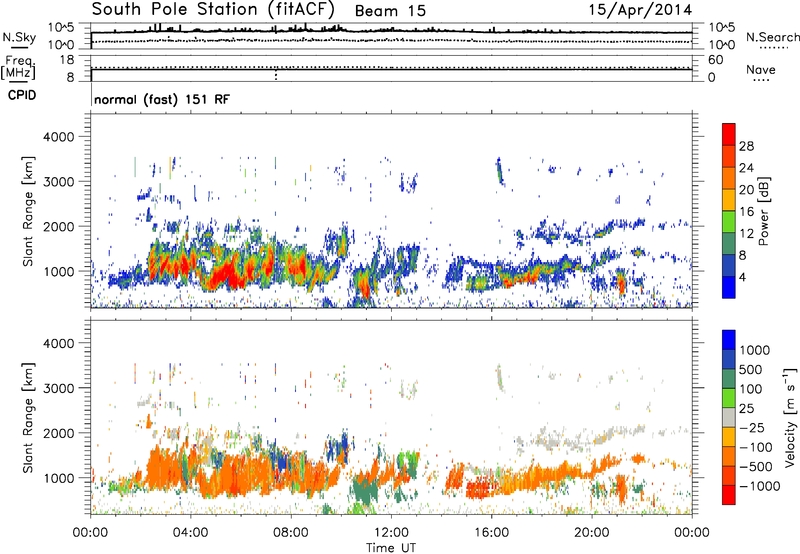Click the 'N.Search' legend label
The height and width of the screenshot is (554, 800).
[773, 37]
